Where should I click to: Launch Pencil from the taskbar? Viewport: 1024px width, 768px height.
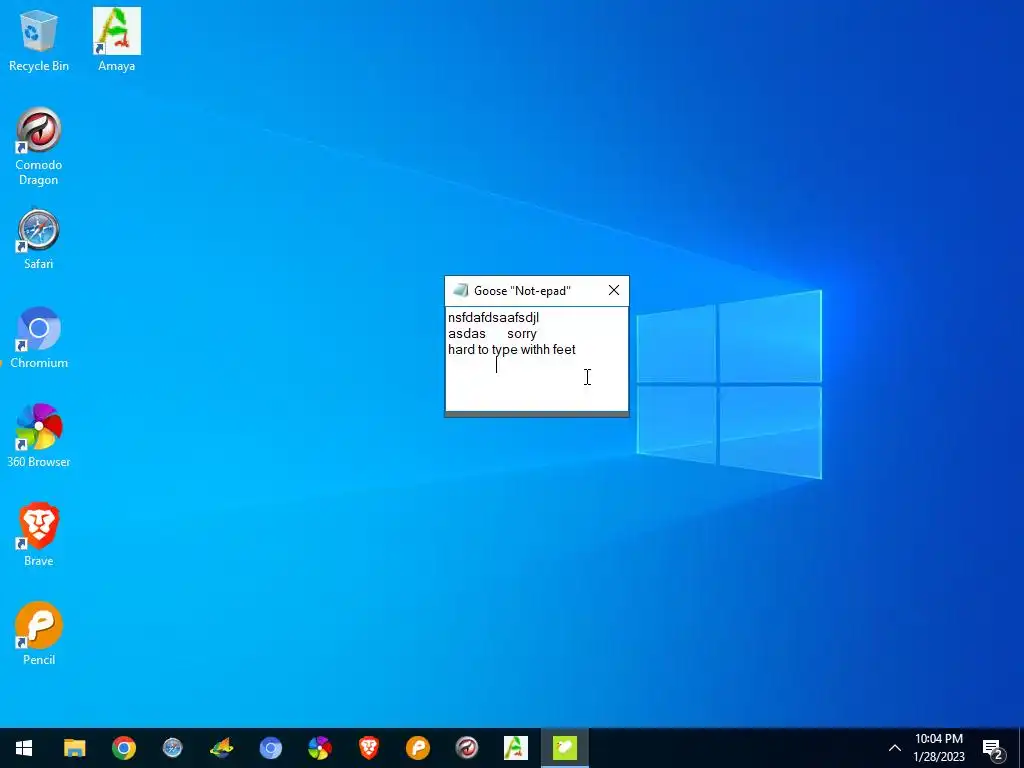click(417, 748)
